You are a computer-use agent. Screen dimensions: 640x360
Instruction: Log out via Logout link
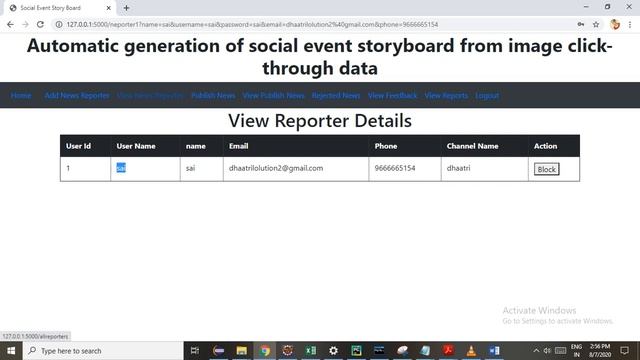pyautogui.click(x=487, y=96)
